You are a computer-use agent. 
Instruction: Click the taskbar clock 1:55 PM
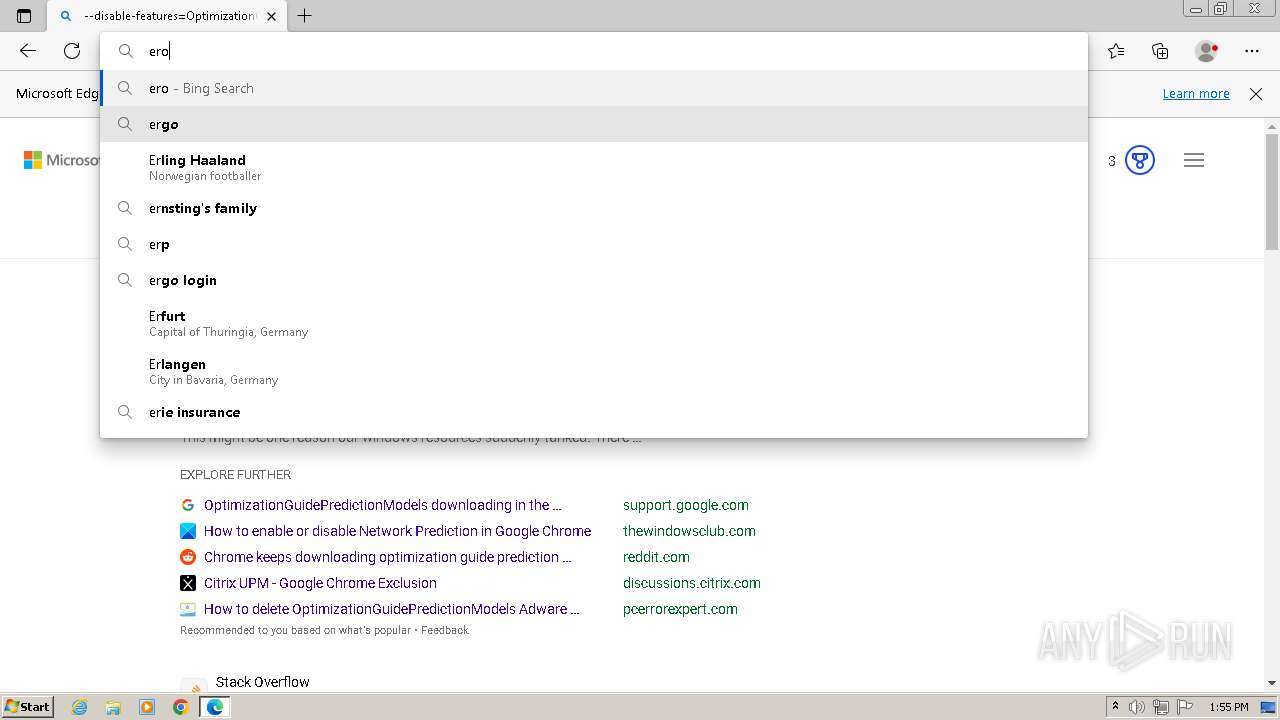(x=1229, y=707)
